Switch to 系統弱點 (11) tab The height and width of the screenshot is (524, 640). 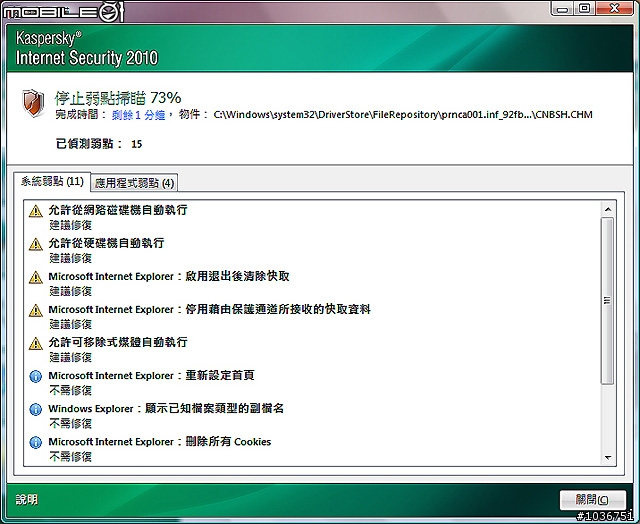click(52, 181)
